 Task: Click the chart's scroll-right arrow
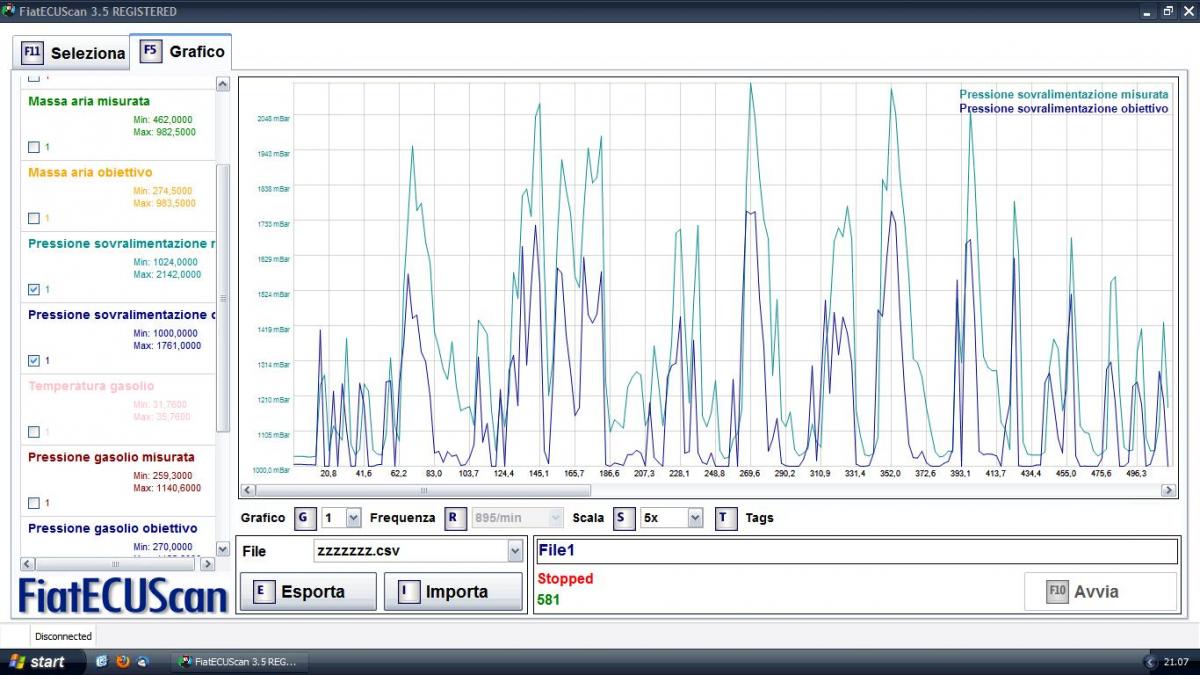click(1168, 491)
